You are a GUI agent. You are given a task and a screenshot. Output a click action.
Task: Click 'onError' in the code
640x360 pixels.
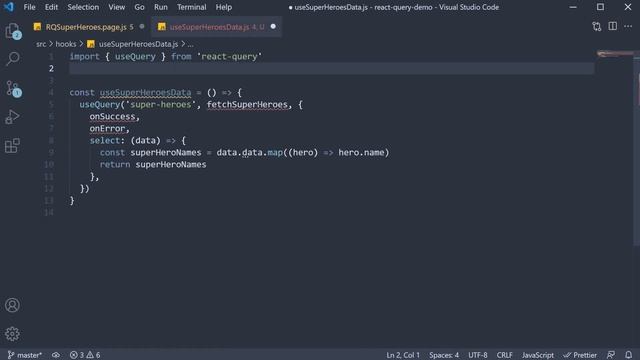pyautogui.click(x=107, y=129)
